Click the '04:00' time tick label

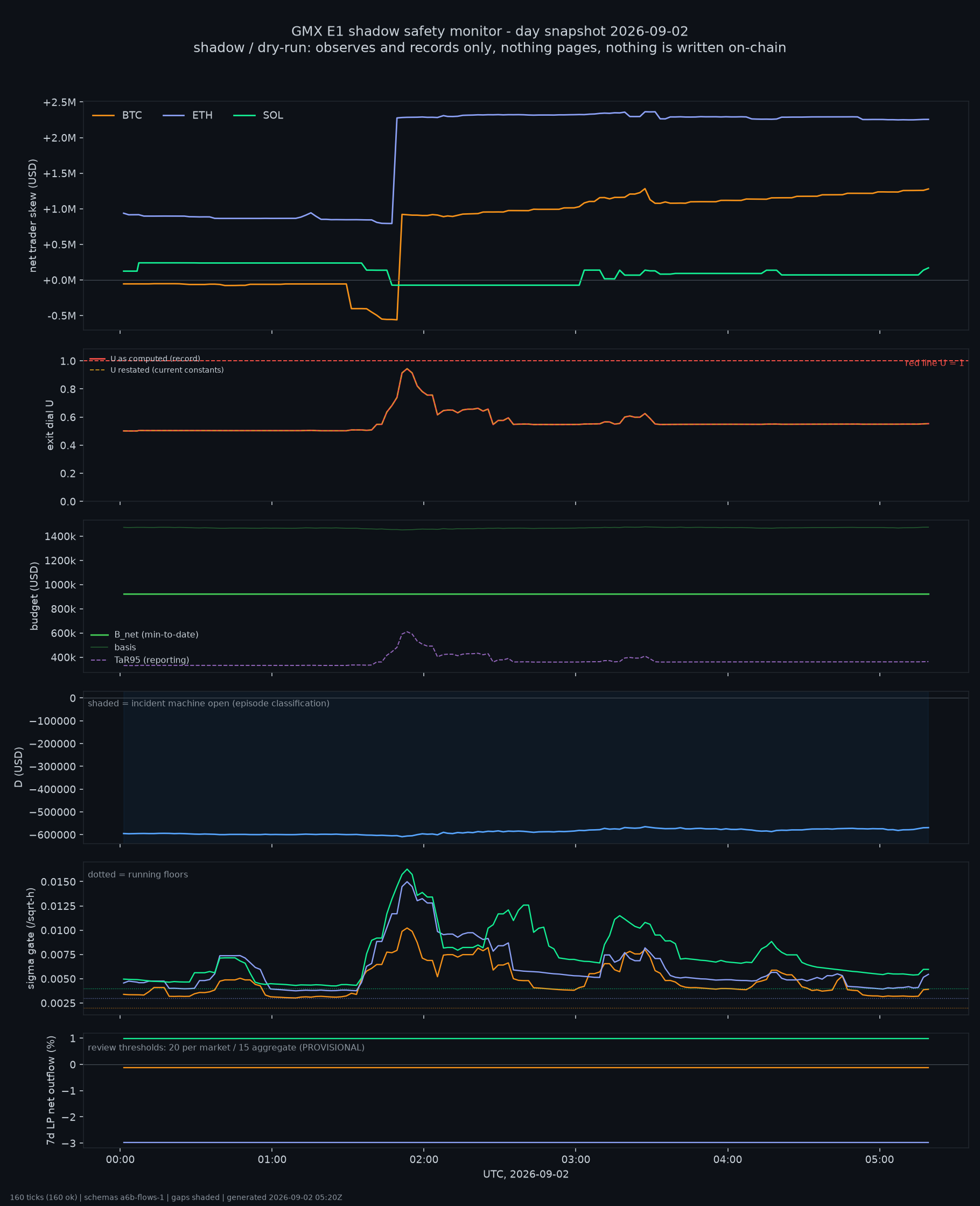tap(727, 1160)
